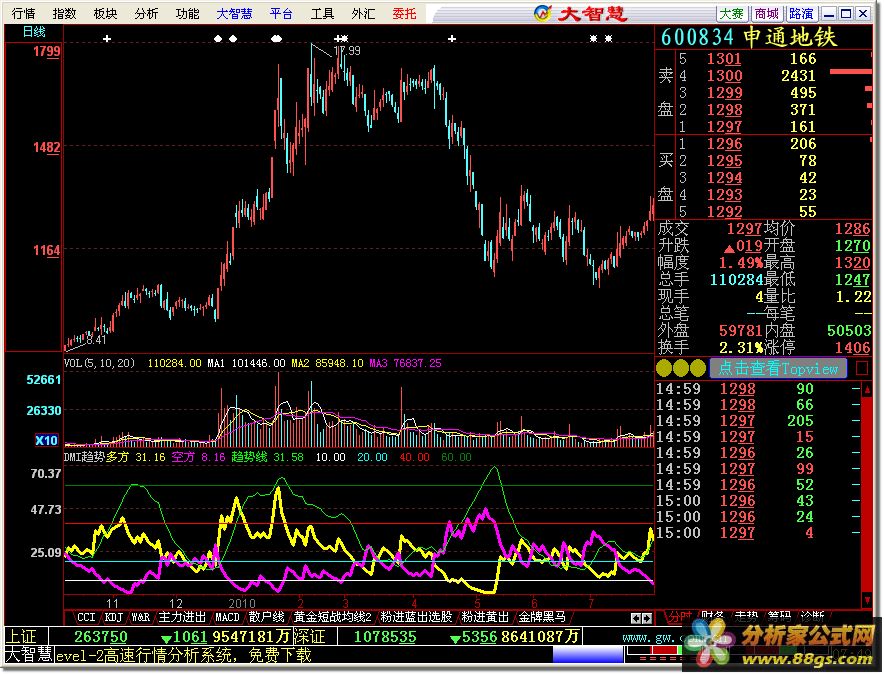Open the red 委托 menu

404,14
